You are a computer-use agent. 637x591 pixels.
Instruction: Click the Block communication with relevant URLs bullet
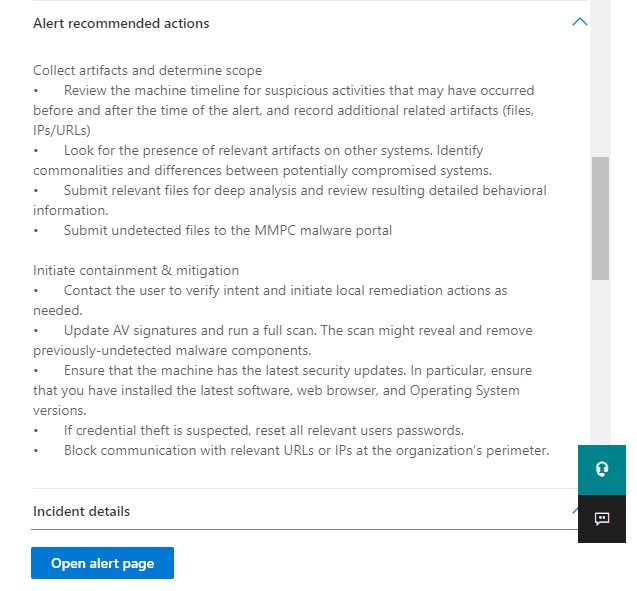(x=306, y=450)
